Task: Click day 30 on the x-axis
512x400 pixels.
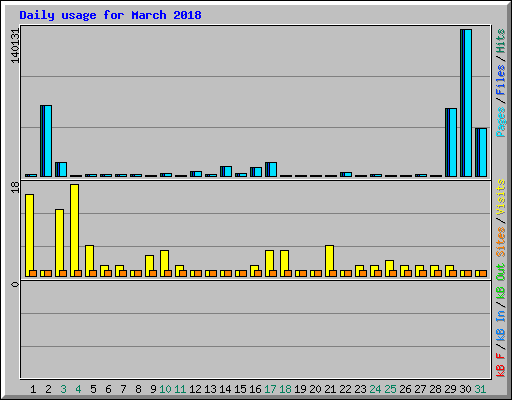Action: (465, 389)
